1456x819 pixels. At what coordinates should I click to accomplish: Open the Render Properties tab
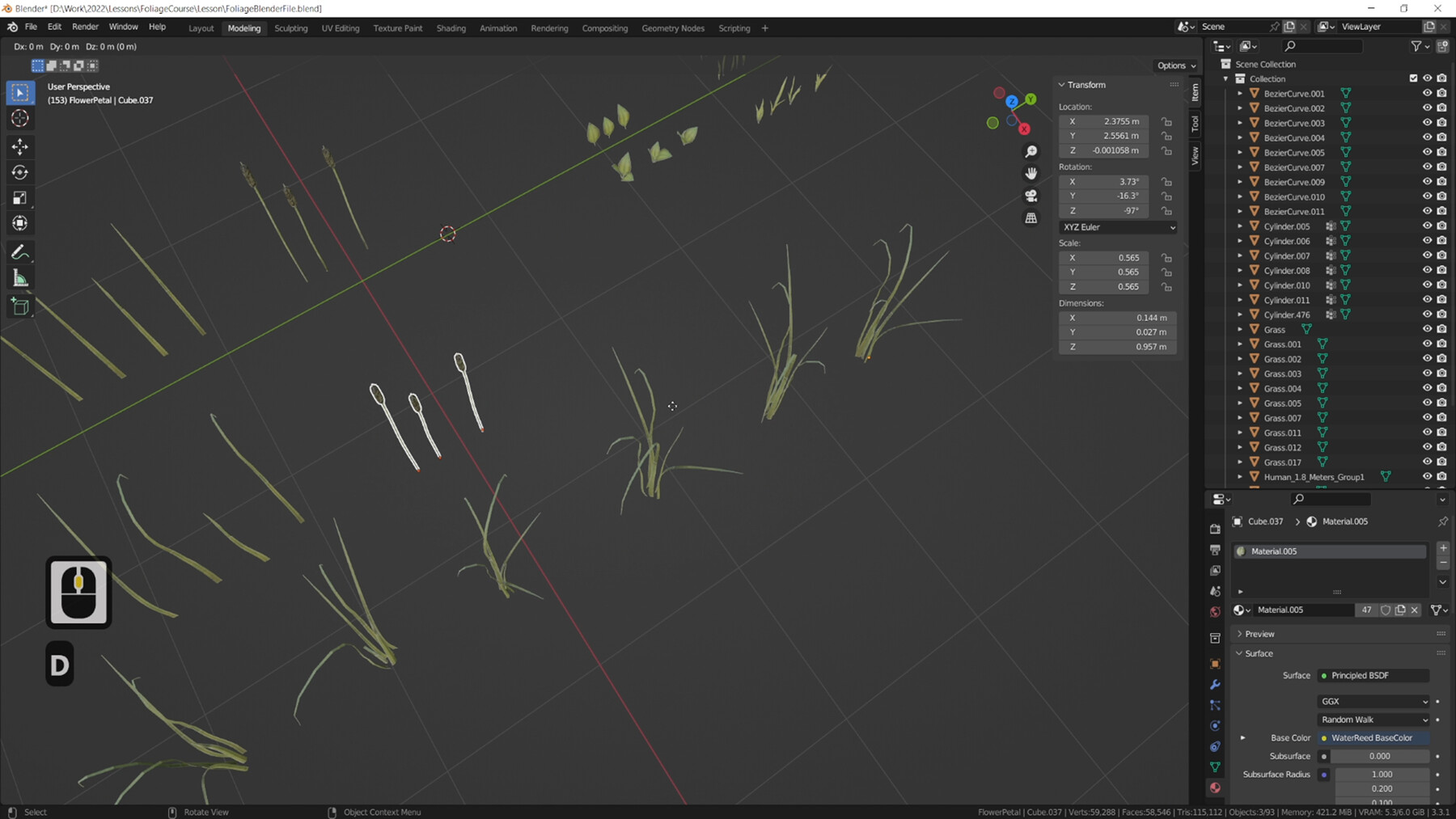[1215, 529]
